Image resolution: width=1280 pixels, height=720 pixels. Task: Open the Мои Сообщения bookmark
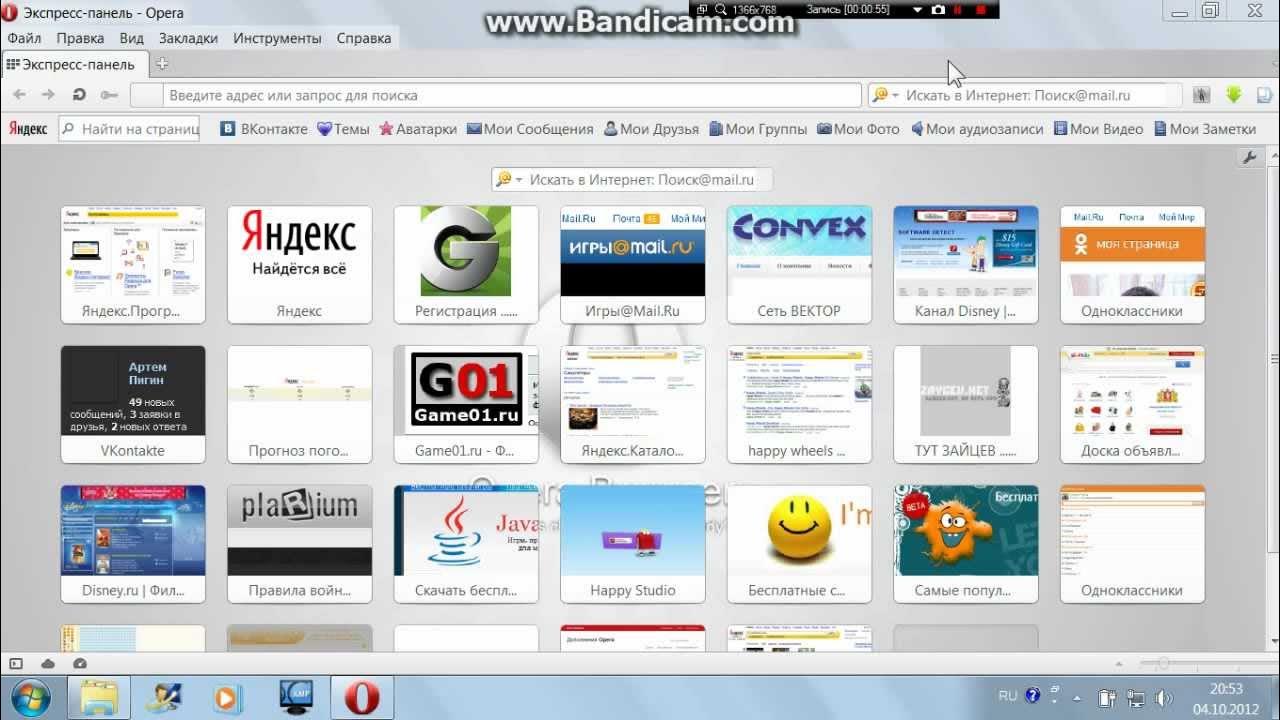click(530, 128)
